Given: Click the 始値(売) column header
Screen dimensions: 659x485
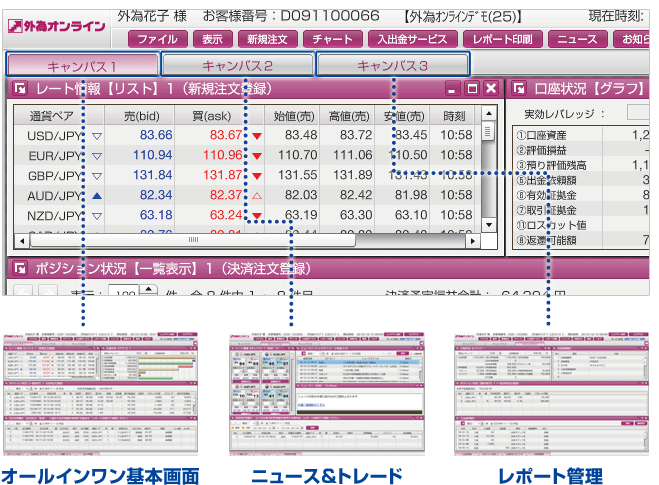Looking at the screenshot, I should 292,116.
